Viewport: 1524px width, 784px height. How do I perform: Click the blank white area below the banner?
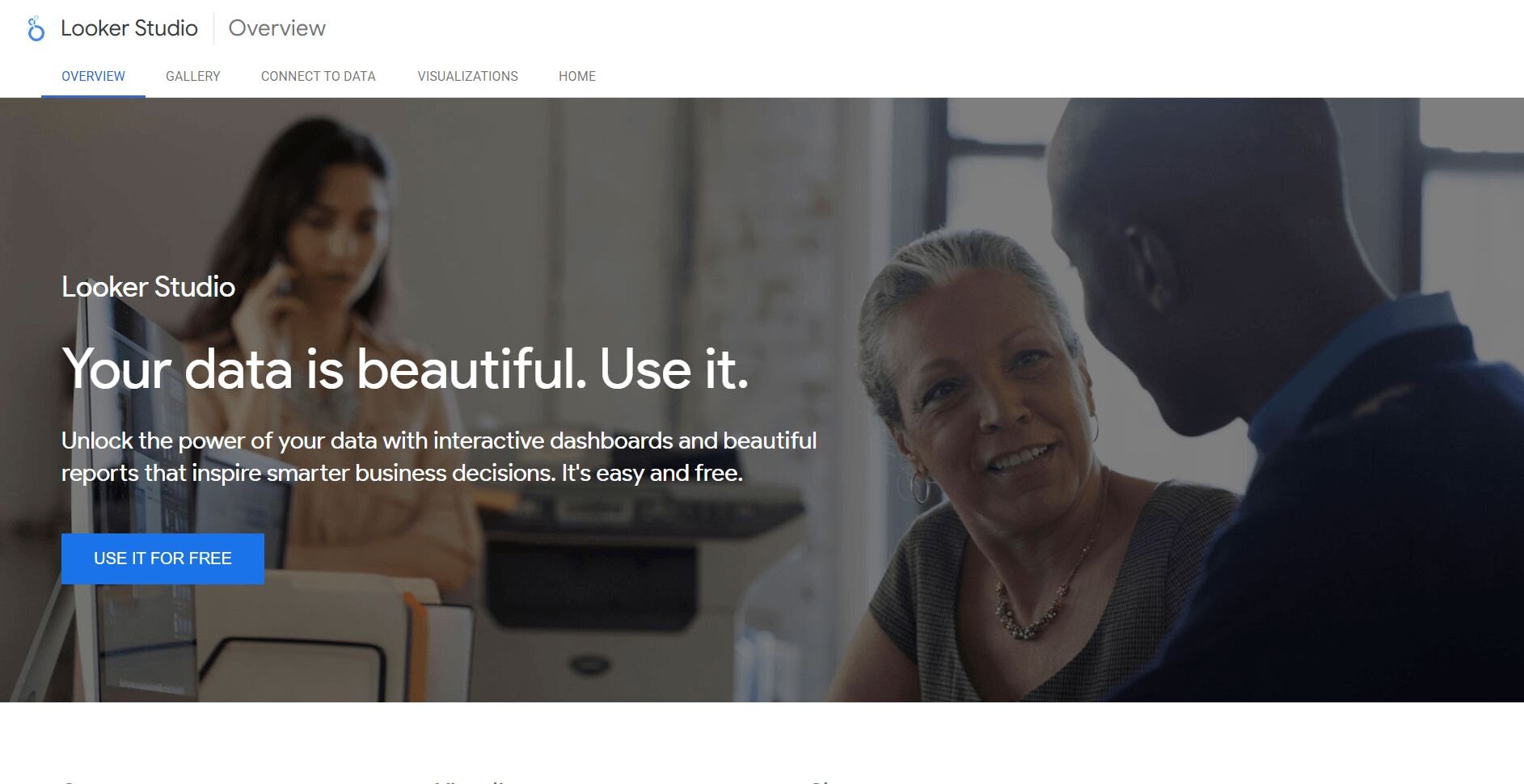[x=762, y=740]
